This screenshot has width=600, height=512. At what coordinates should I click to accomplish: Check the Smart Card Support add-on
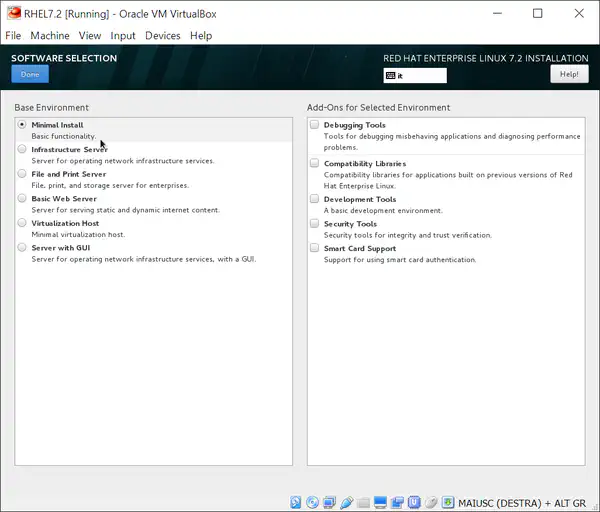(x=315, y=248)
